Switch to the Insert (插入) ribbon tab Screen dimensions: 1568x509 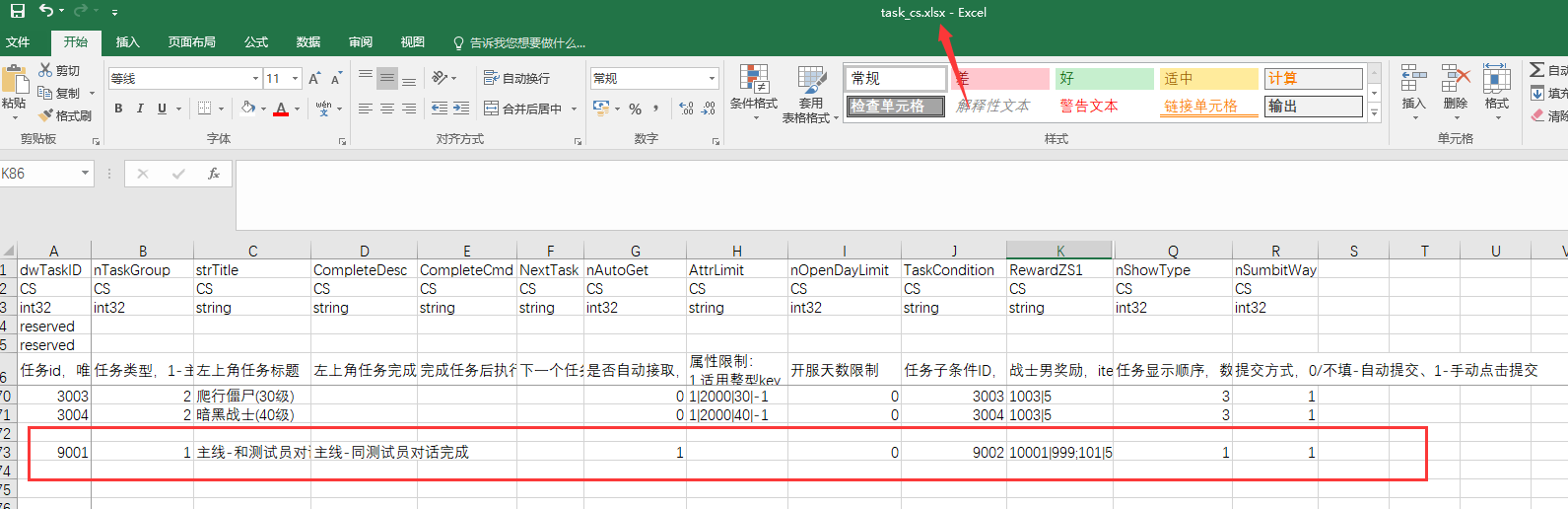coord(127,42)
